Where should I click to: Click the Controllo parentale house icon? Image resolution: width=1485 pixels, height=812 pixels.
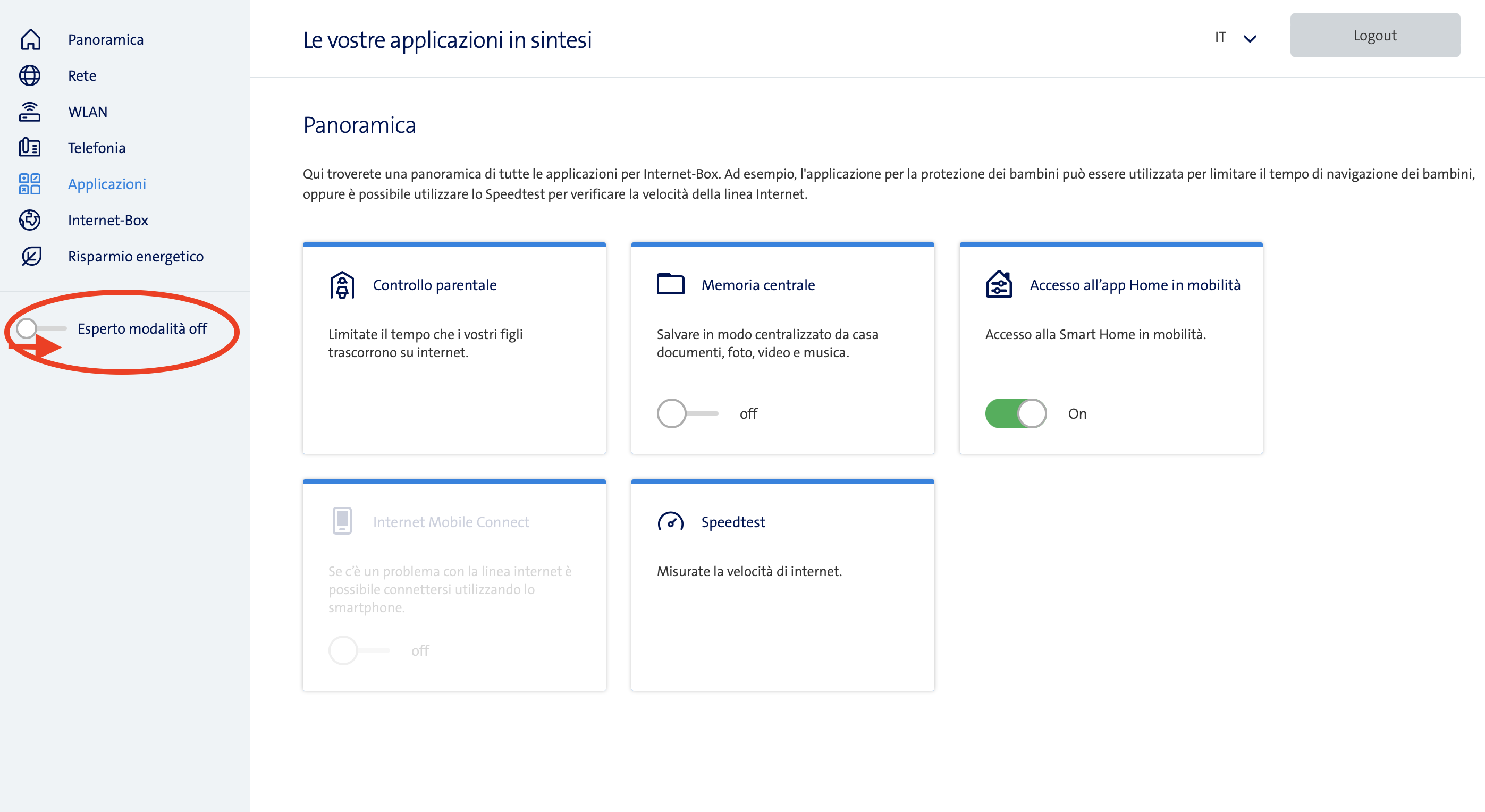[x=342, y=285]
